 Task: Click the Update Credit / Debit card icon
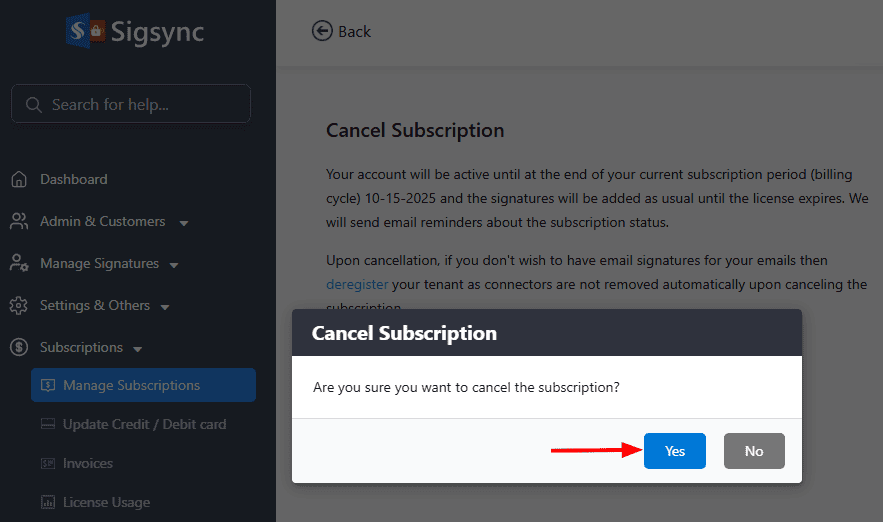47,425
